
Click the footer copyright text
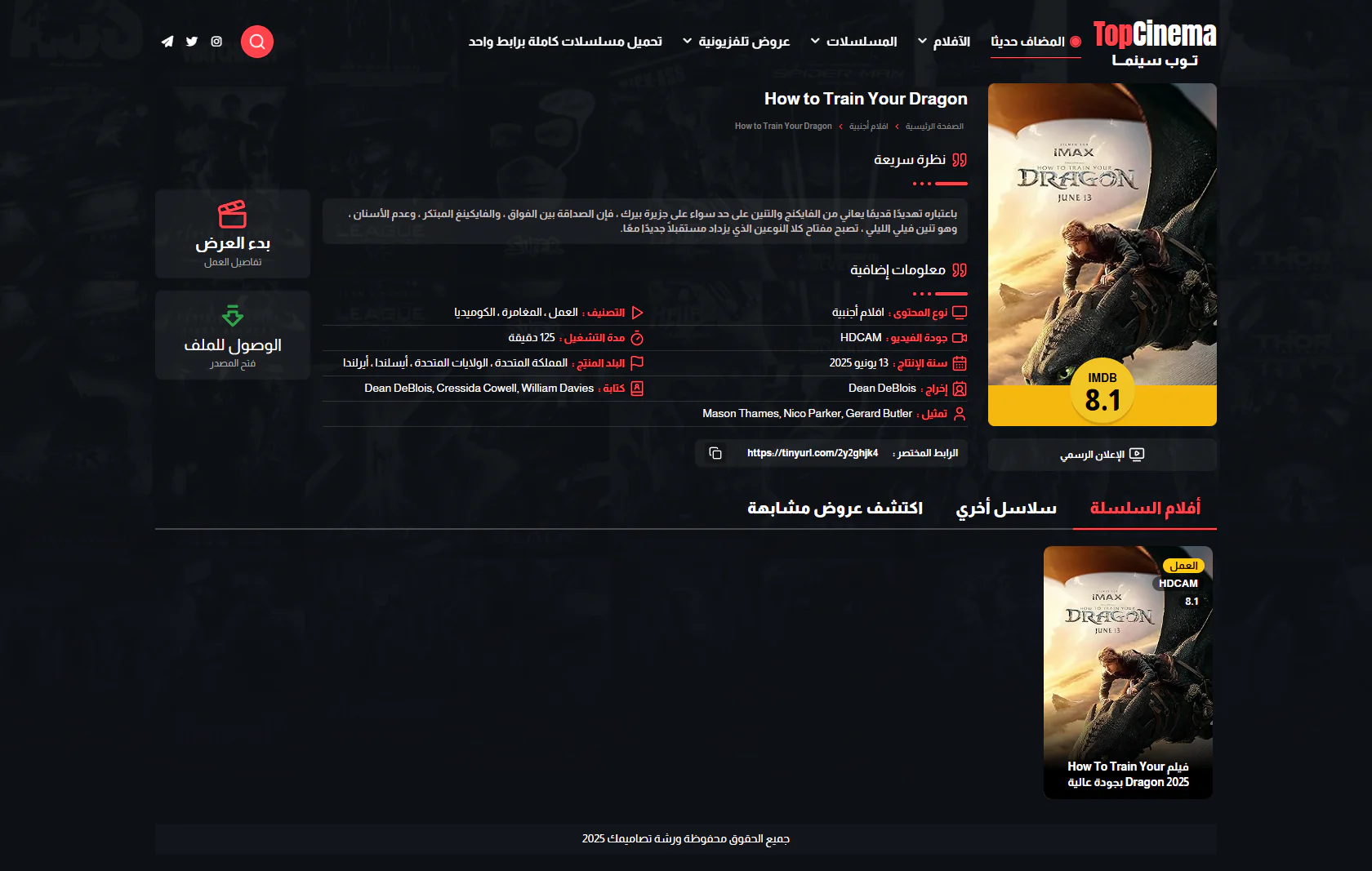[686, 839]
